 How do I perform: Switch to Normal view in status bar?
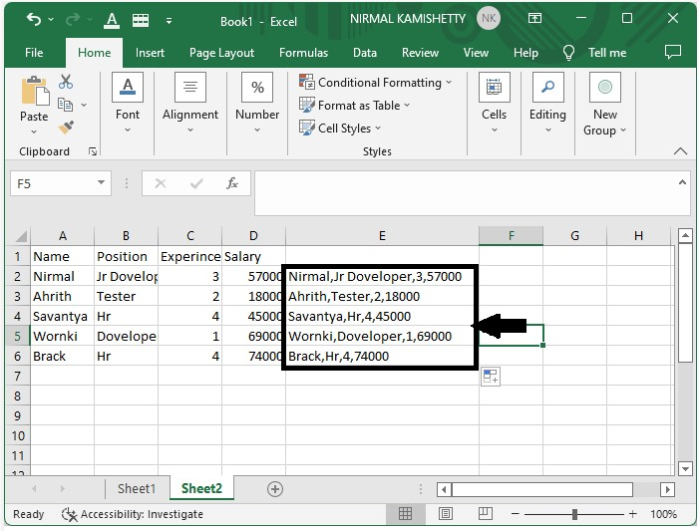(405, 514)
